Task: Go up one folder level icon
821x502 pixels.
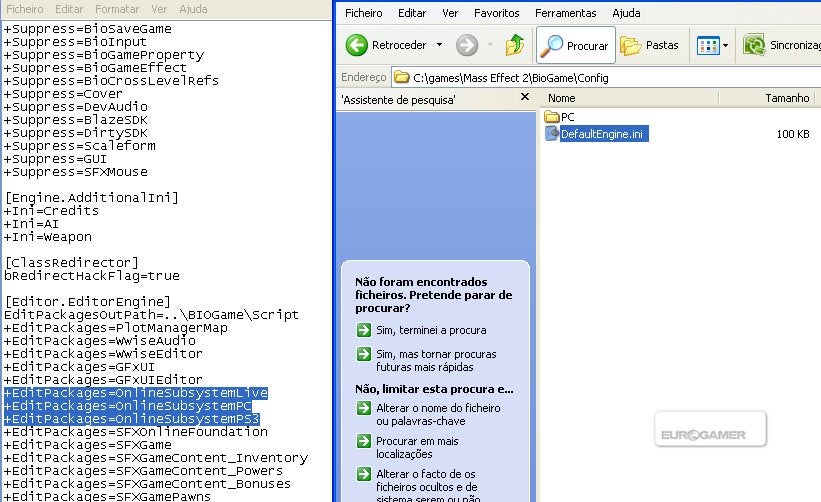Action: pos(515,45)
